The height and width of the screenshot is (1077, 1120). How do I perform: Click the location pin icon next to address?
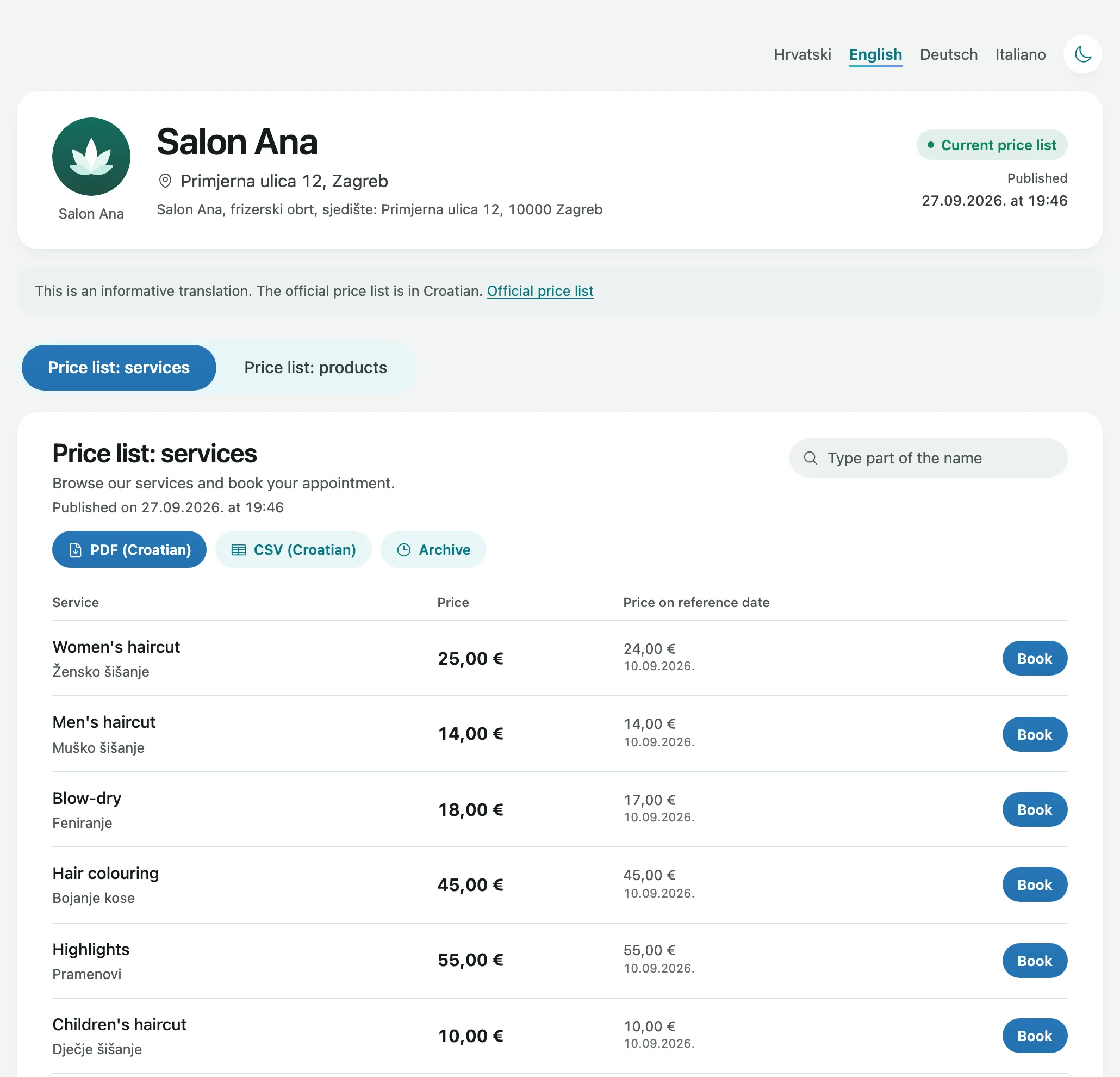165,181
